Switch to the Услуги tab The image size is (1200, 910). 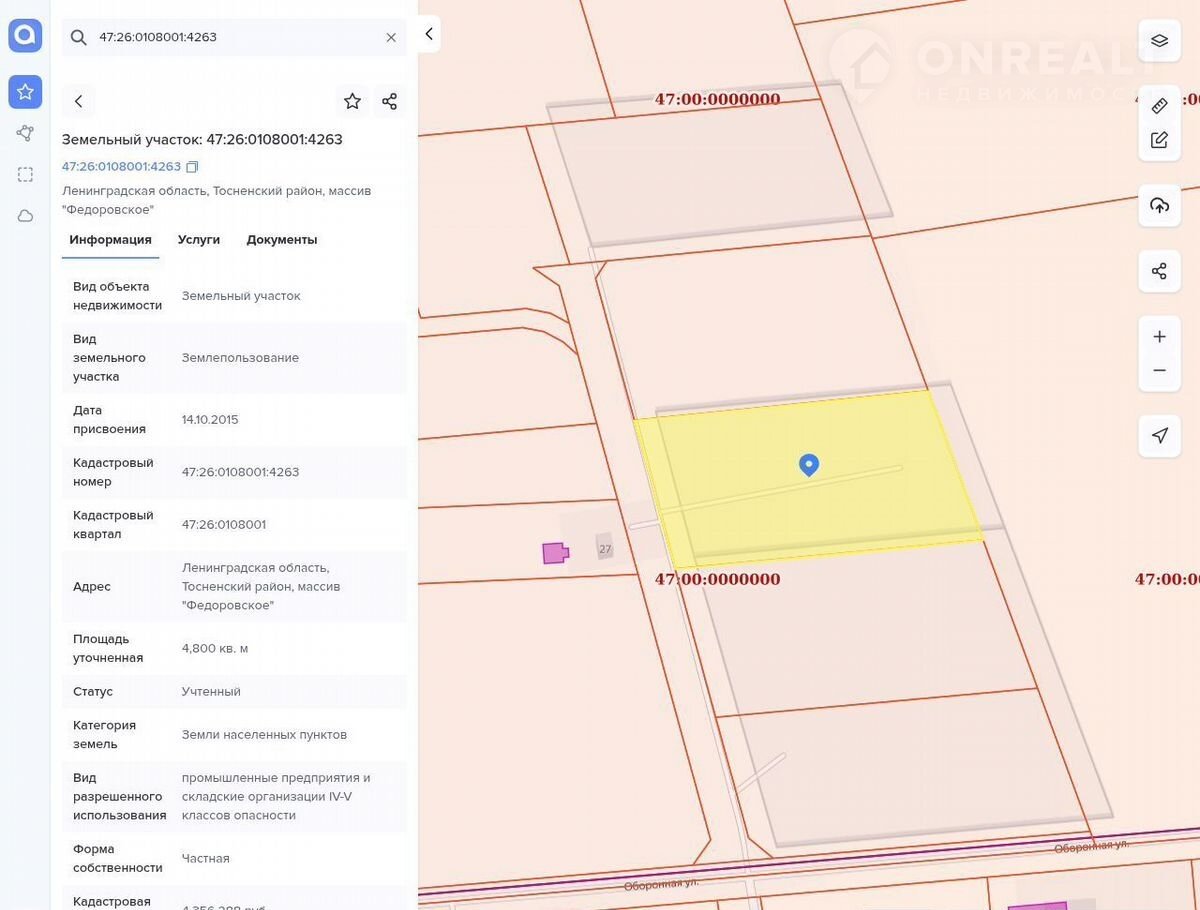(199, 240)
